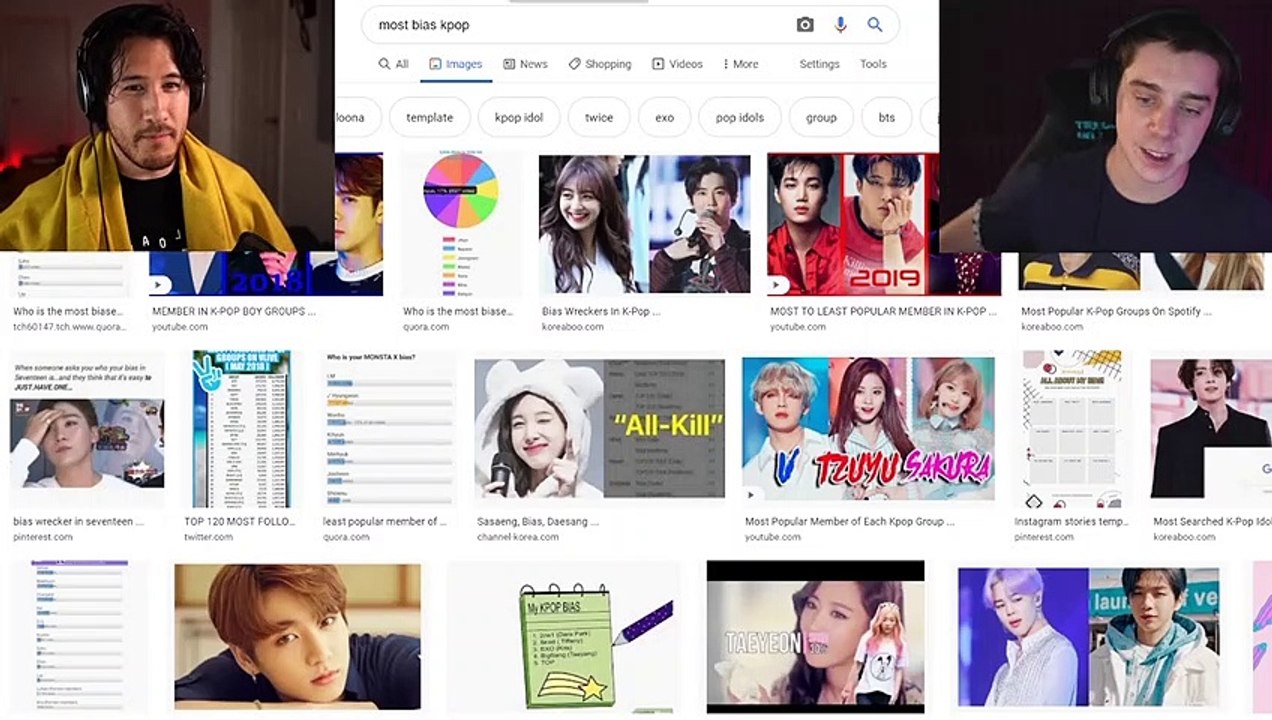Image resolution: width=1272 pixels, height=720 pixels.
Task: Click 'MOST TO LEAST POPULAR MEMBER IN K-POP' caption
Action: coord(883,312)
